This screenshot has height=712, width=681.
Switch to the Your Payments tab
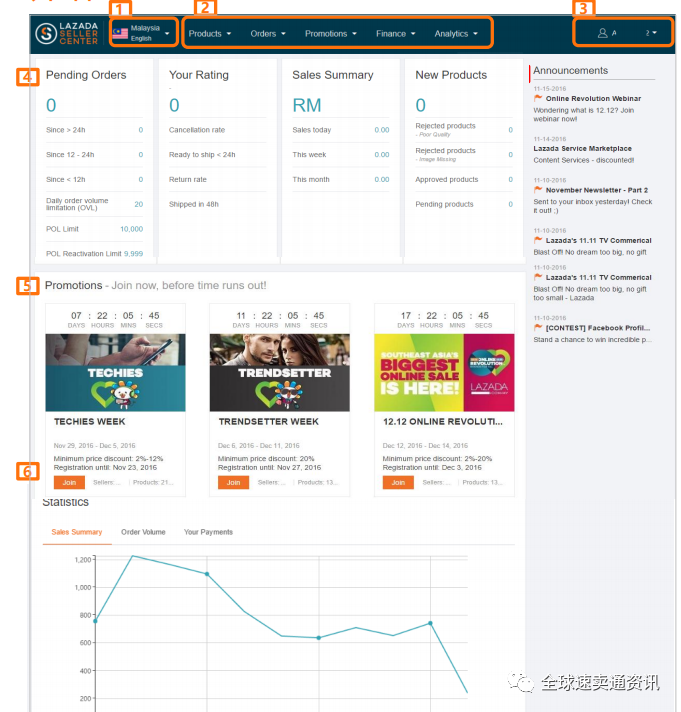click(208, 532)
